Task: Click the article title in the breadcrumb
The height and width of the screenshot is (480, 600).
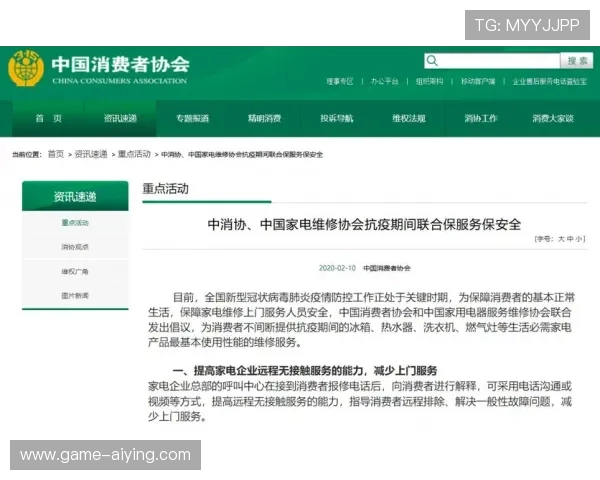Action: pos(242,155)
